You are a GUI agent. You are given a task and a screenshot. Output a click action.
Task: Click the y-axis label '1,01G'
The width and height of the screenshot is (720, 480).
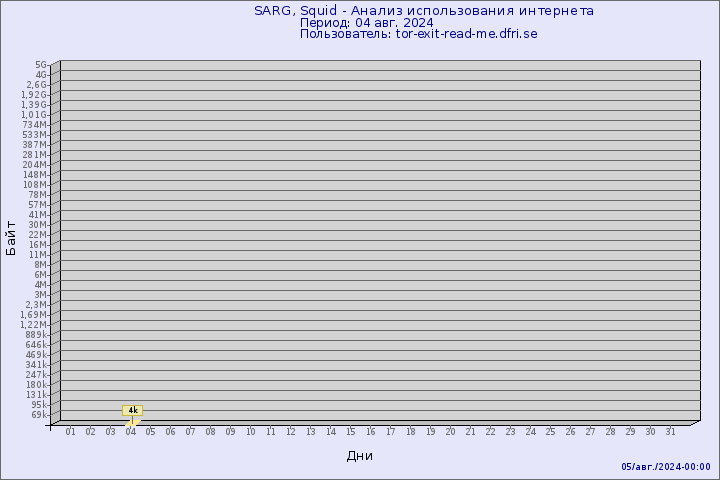pyautogui.click(x=34, y=115)
